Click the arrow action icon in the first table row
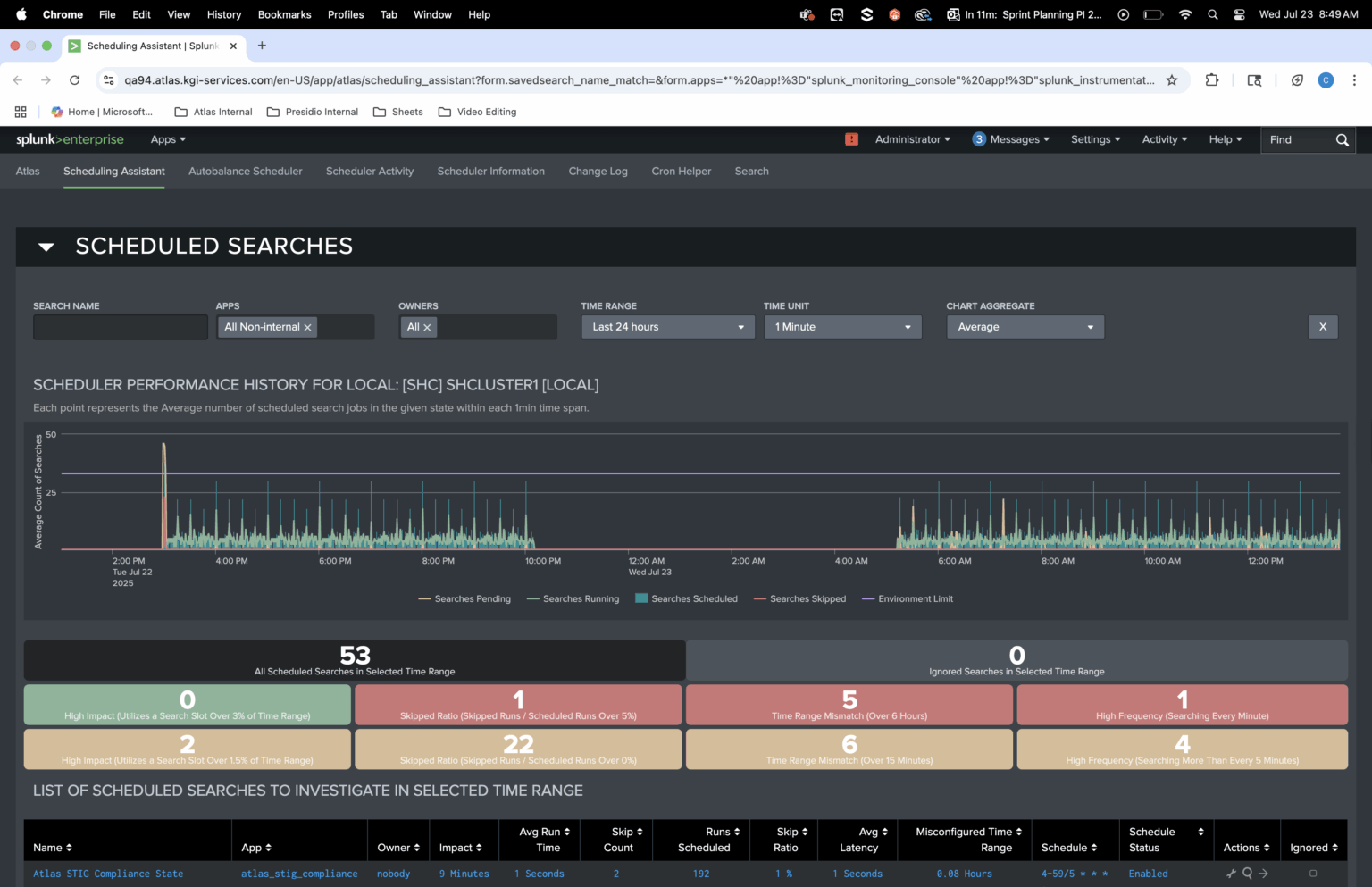 tap(1263, 874)
